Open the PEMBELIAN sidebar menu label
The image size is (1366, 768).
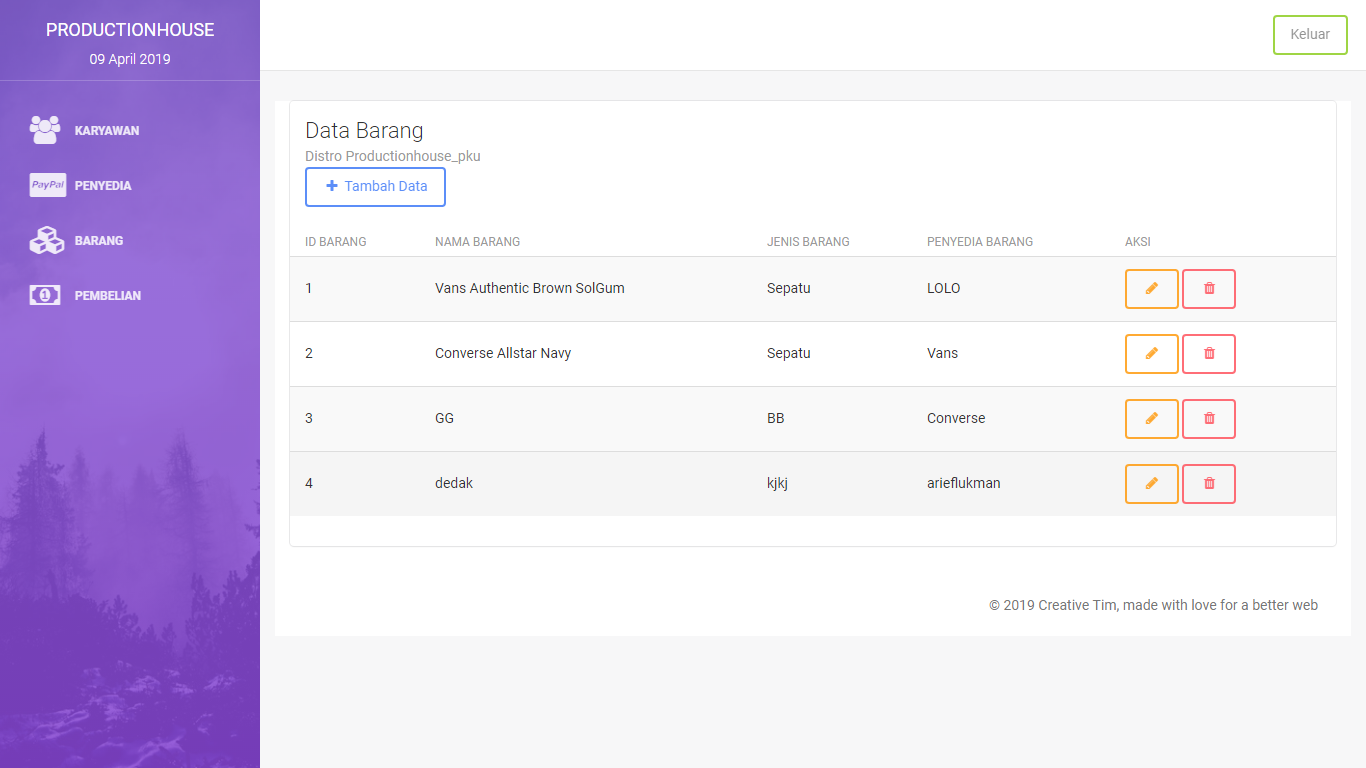click(107, 296)
